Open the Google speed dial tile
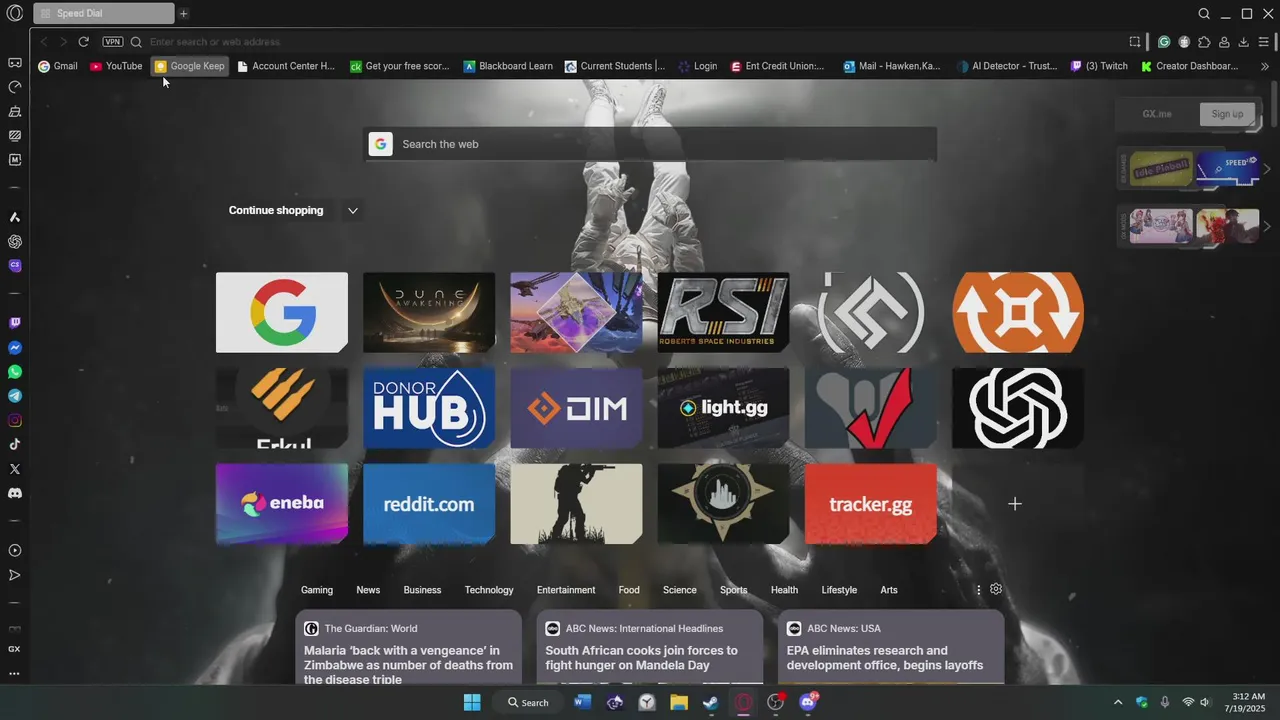The width and height of the screenshot is (1280, 720). [282, 312]
